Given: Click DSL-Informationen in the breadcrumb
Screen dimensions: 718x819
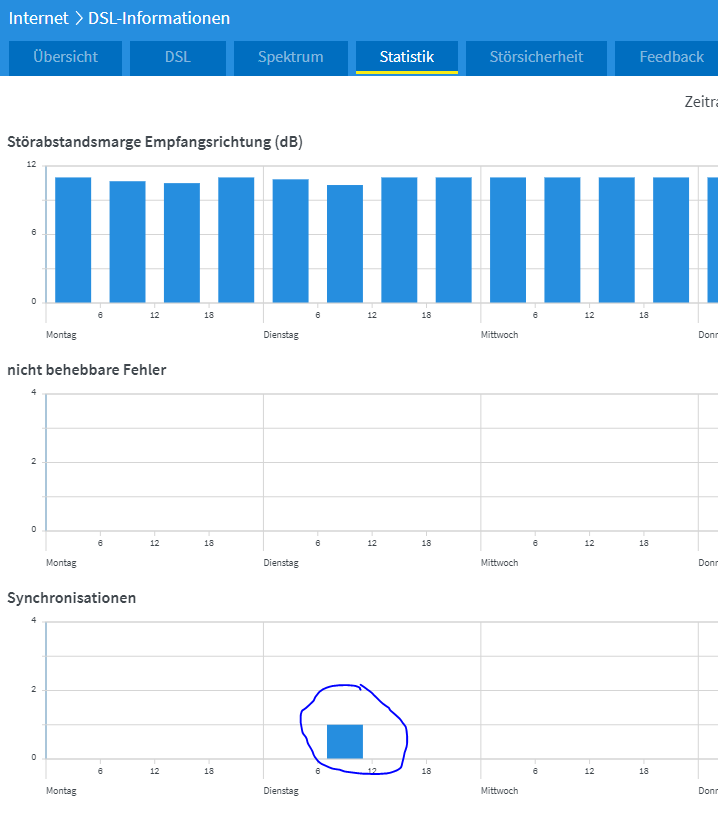Looking at the screenshot, I should (x=159, y=18).
